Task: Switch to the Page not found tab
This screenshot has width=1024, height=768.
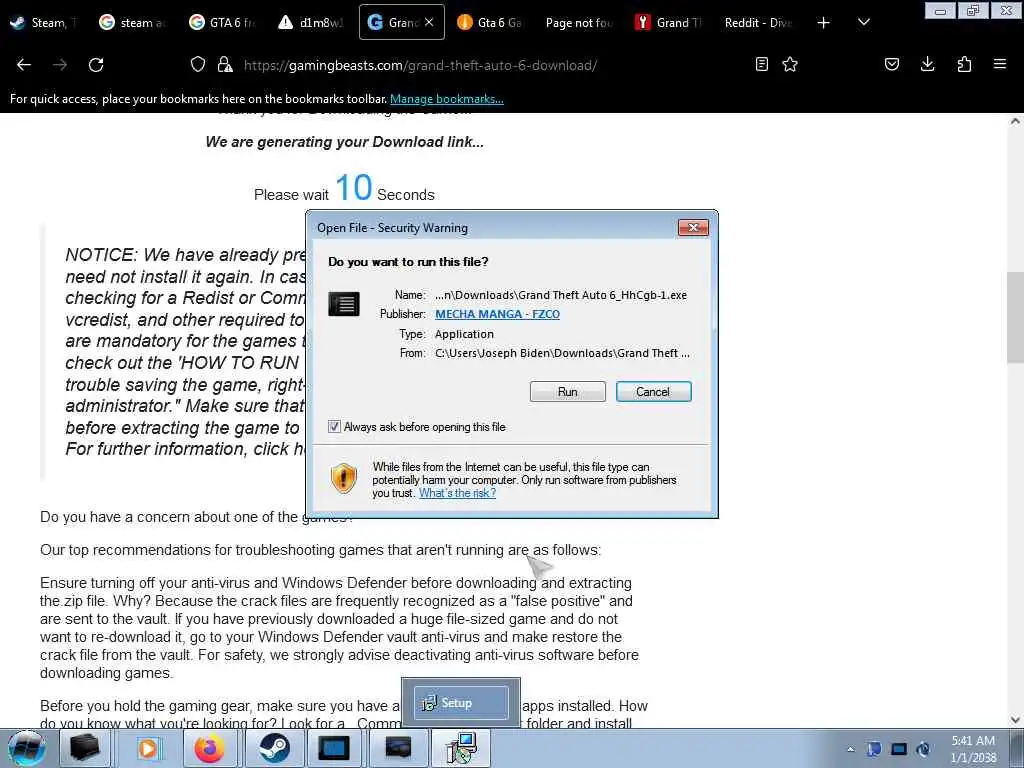Action: click(x=579, y=23)
